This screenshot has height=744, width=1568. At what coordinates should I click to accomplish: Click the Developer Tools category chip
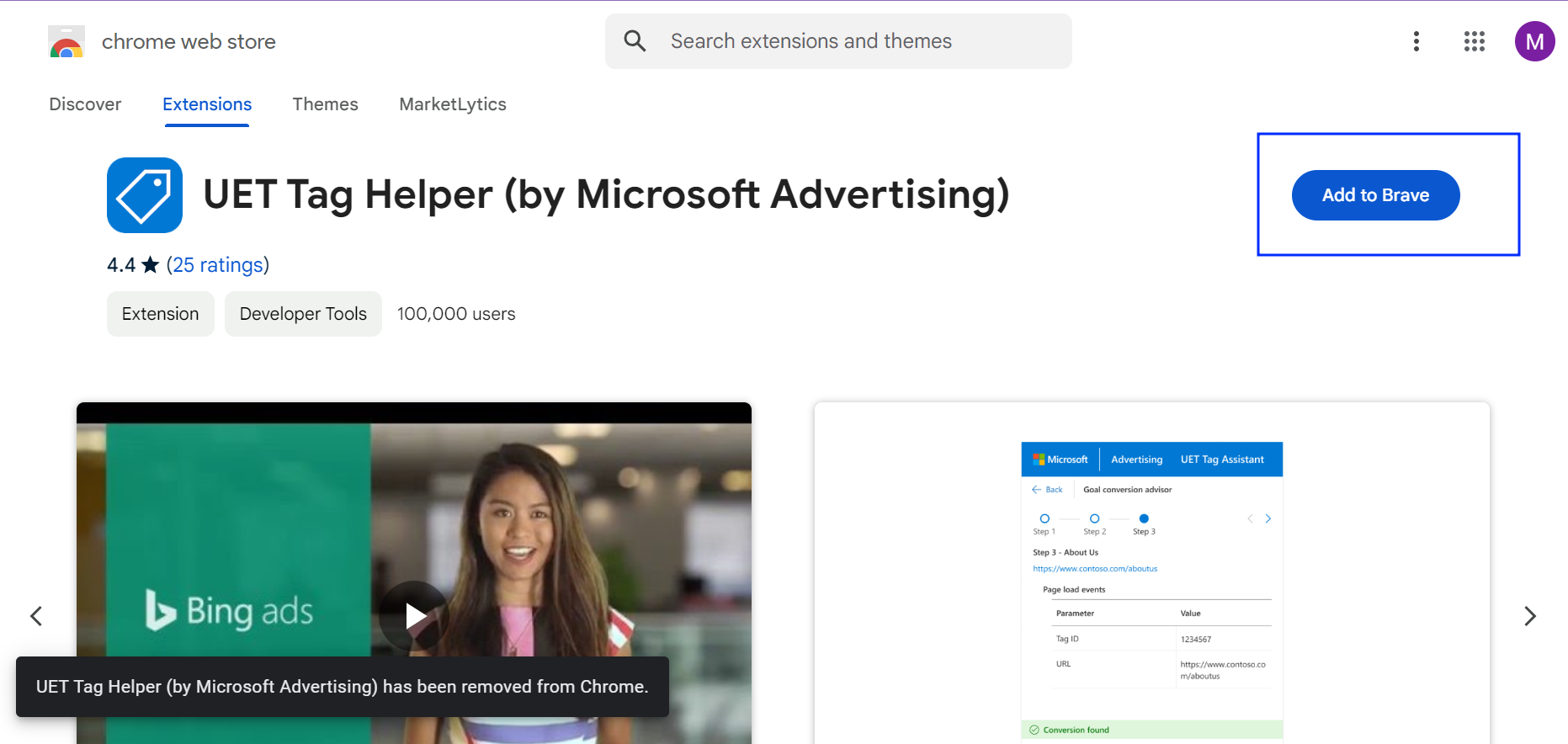click(303, 314)
